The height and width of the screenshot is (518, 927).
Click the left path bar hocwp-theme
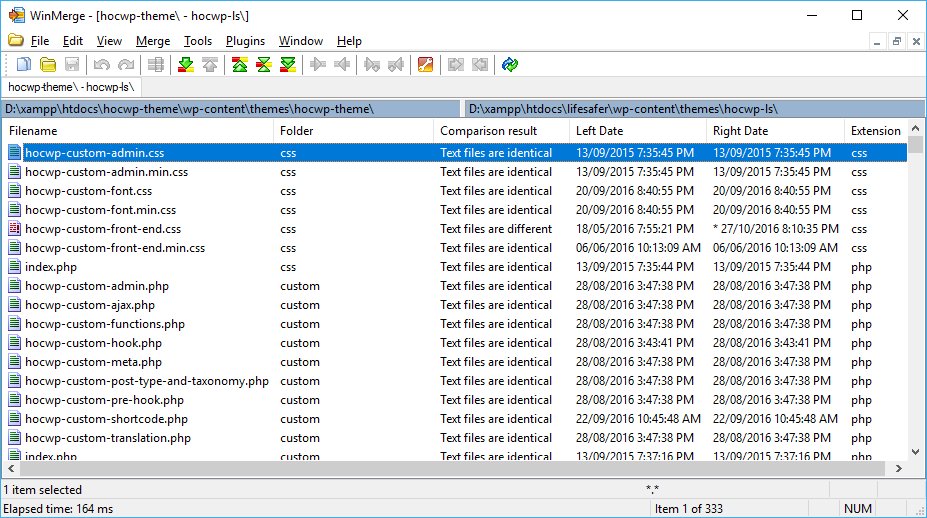(x=231, y=109)
